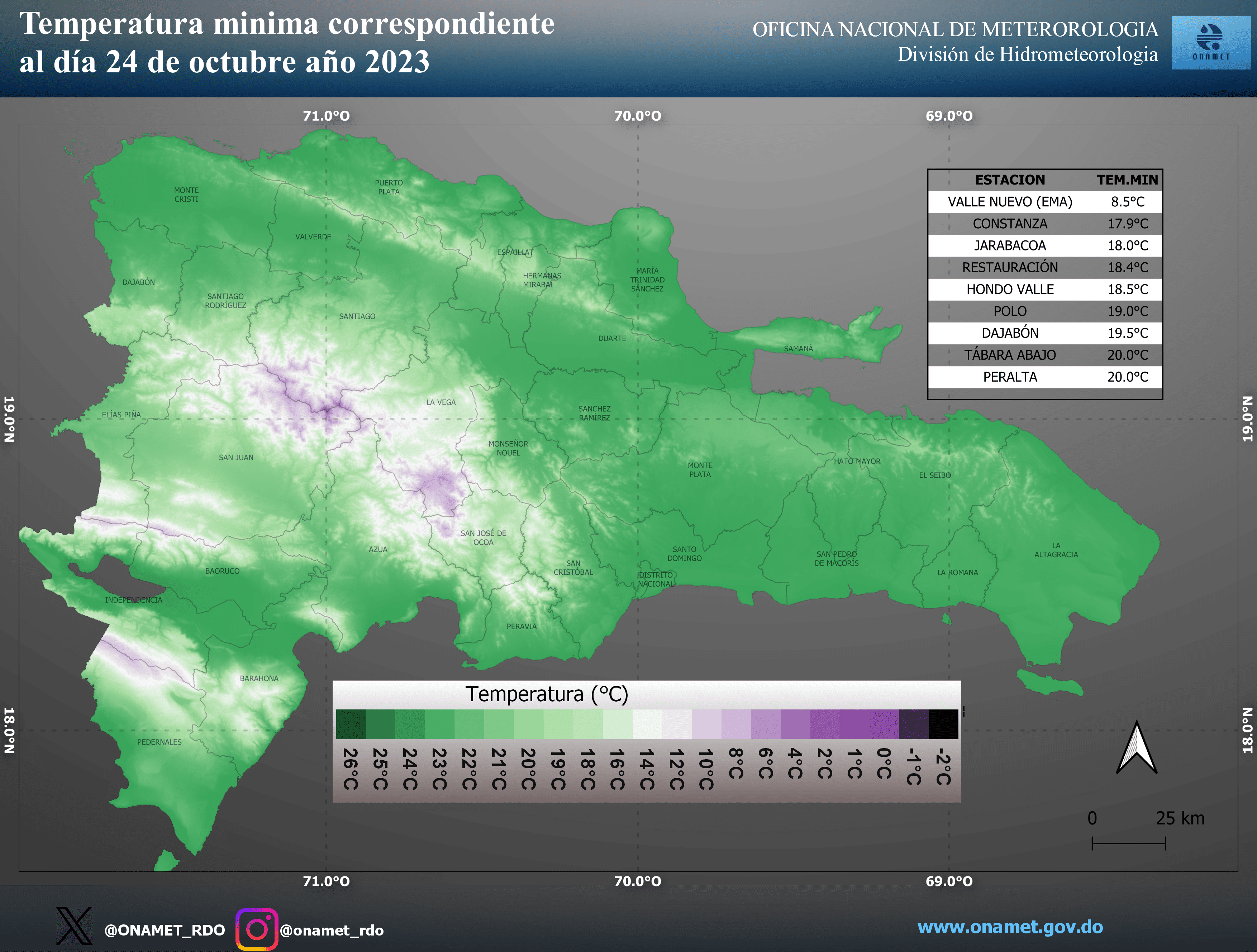Click the LA ALTAGRACIA province label
The width and height of the screenshot is (1257, 952).
[1056, 550]
